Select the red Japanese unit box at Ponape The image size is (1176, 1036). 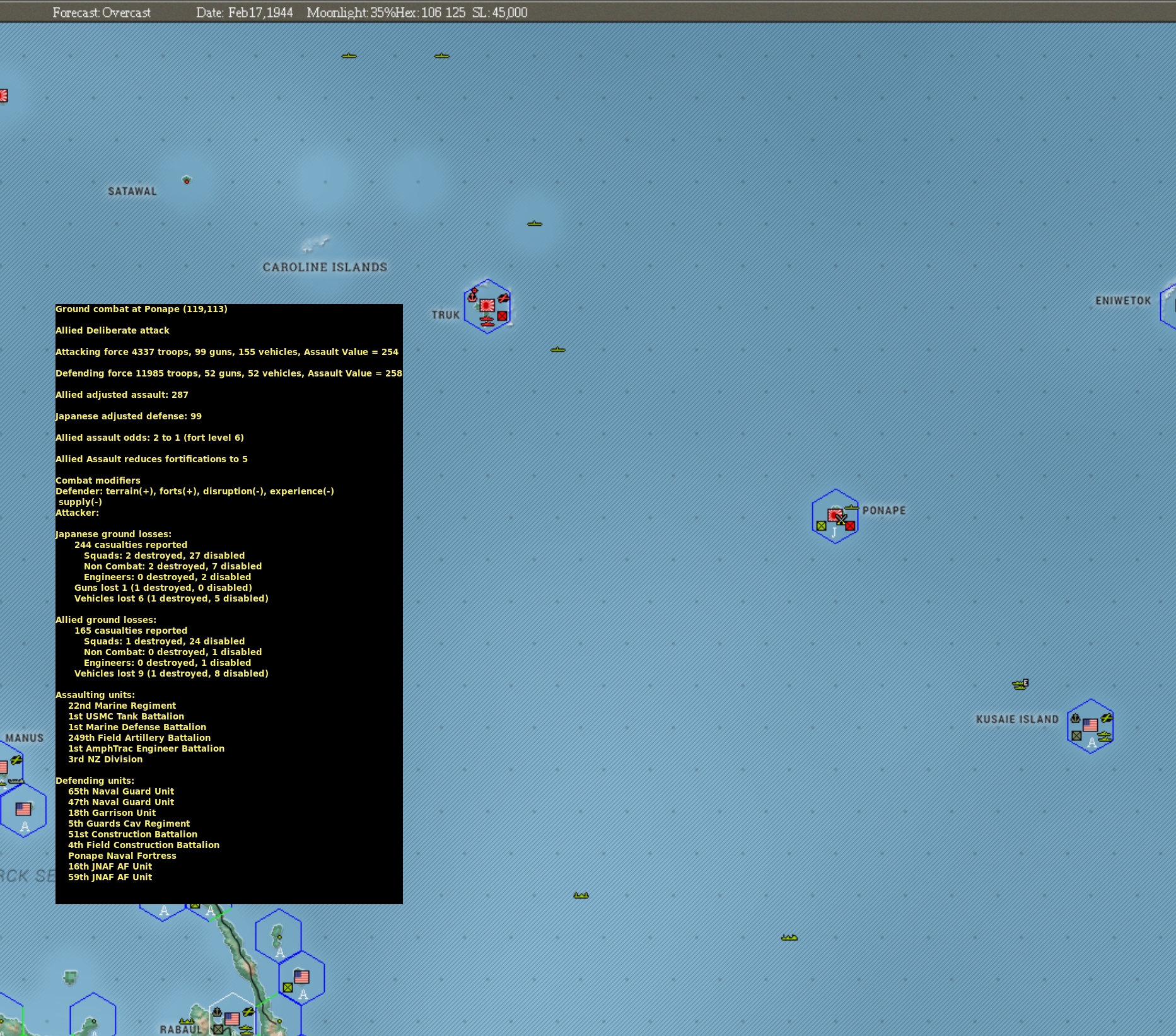(850, 525)
